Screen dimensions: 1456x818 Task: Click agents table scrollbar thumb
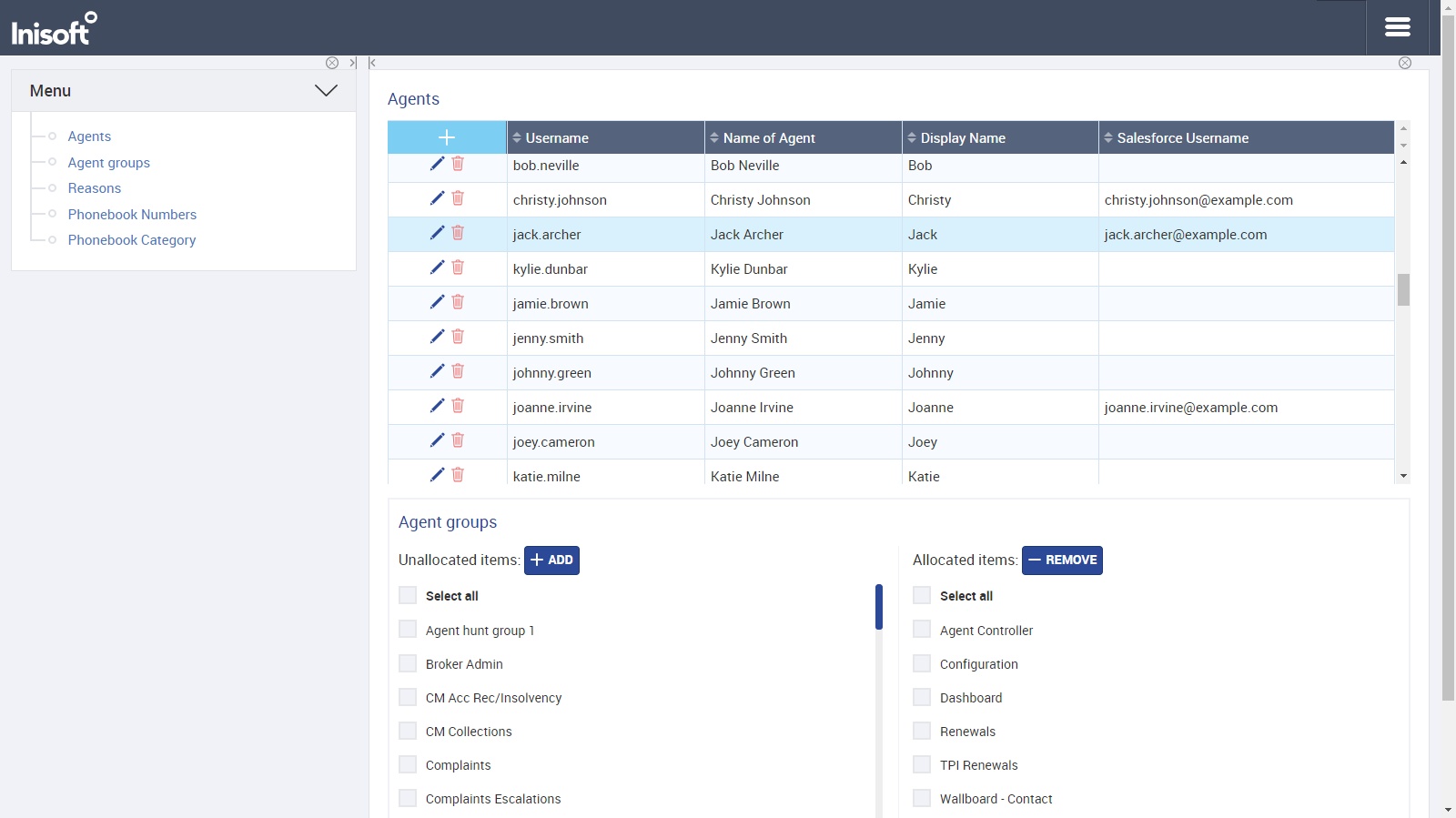point(1403,289)
